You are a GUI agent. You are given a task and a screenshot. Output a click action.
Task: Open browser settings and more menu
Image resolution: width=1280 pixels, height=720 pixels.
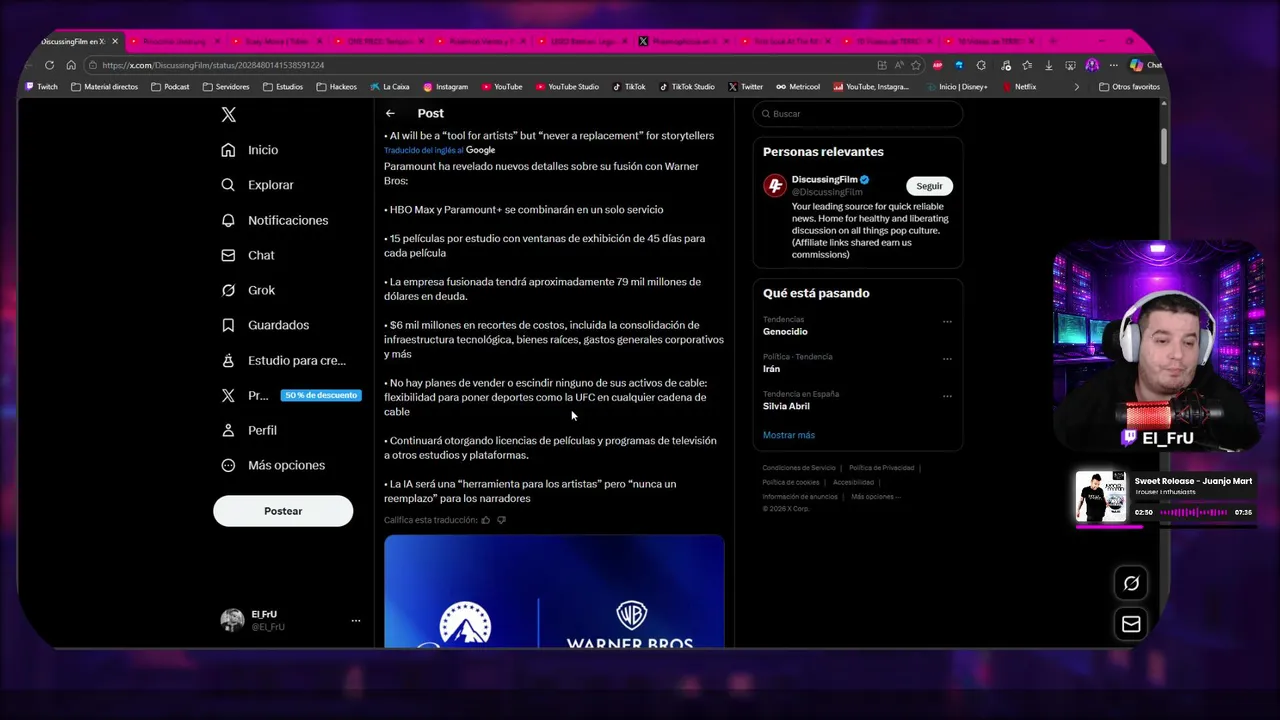point(1113,65)
